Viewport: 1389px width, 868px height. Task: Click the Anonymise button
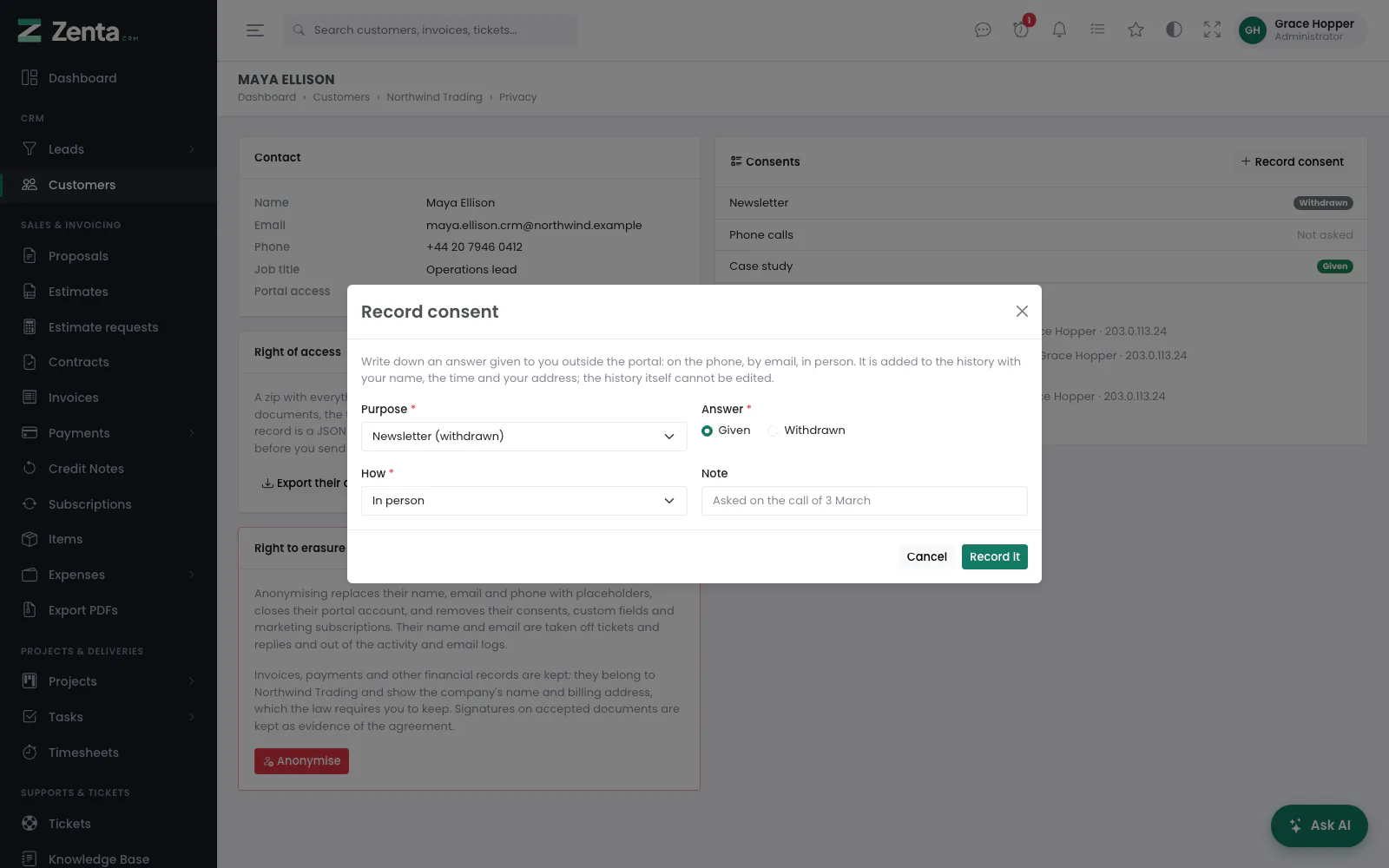[301, 761]
